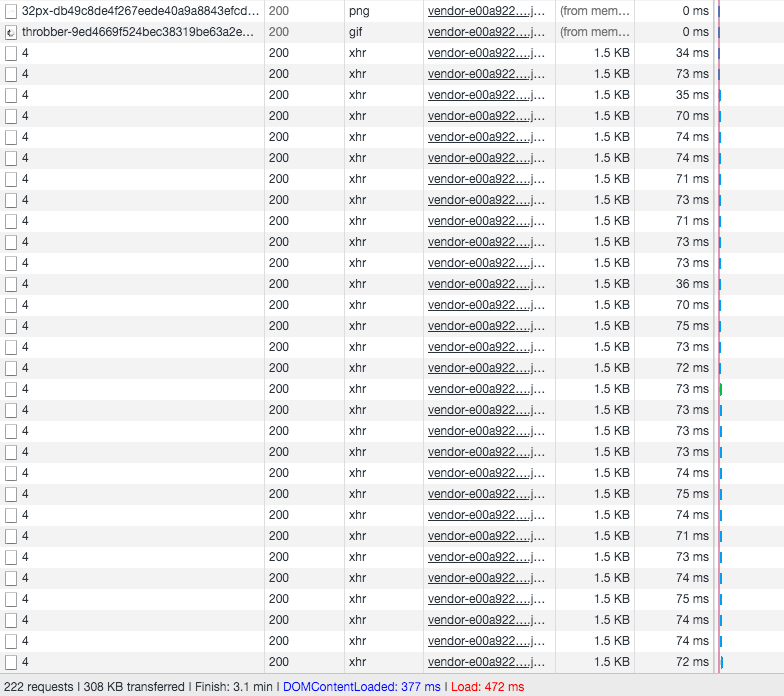Select request name '4' in the 34 ms row
Screen dimensions: 784x696
(x=26, y=53)
